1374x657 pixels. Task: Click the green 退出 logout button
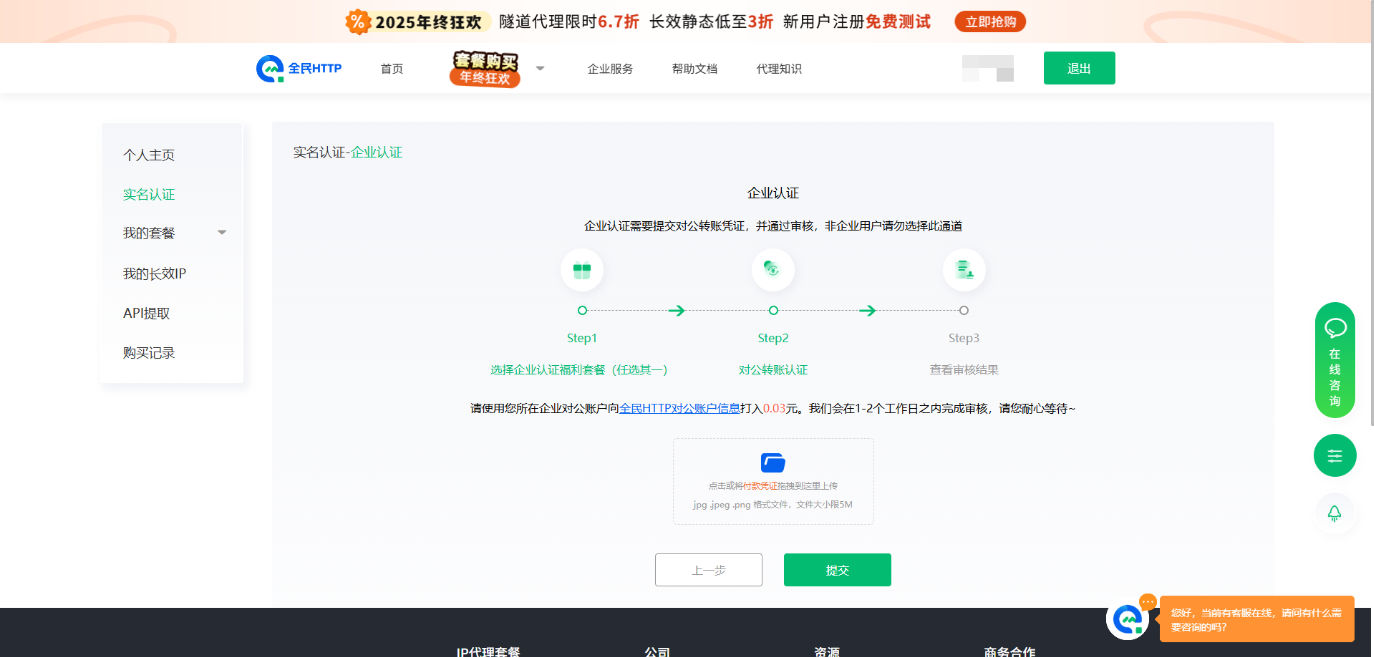coord(1079,68)
